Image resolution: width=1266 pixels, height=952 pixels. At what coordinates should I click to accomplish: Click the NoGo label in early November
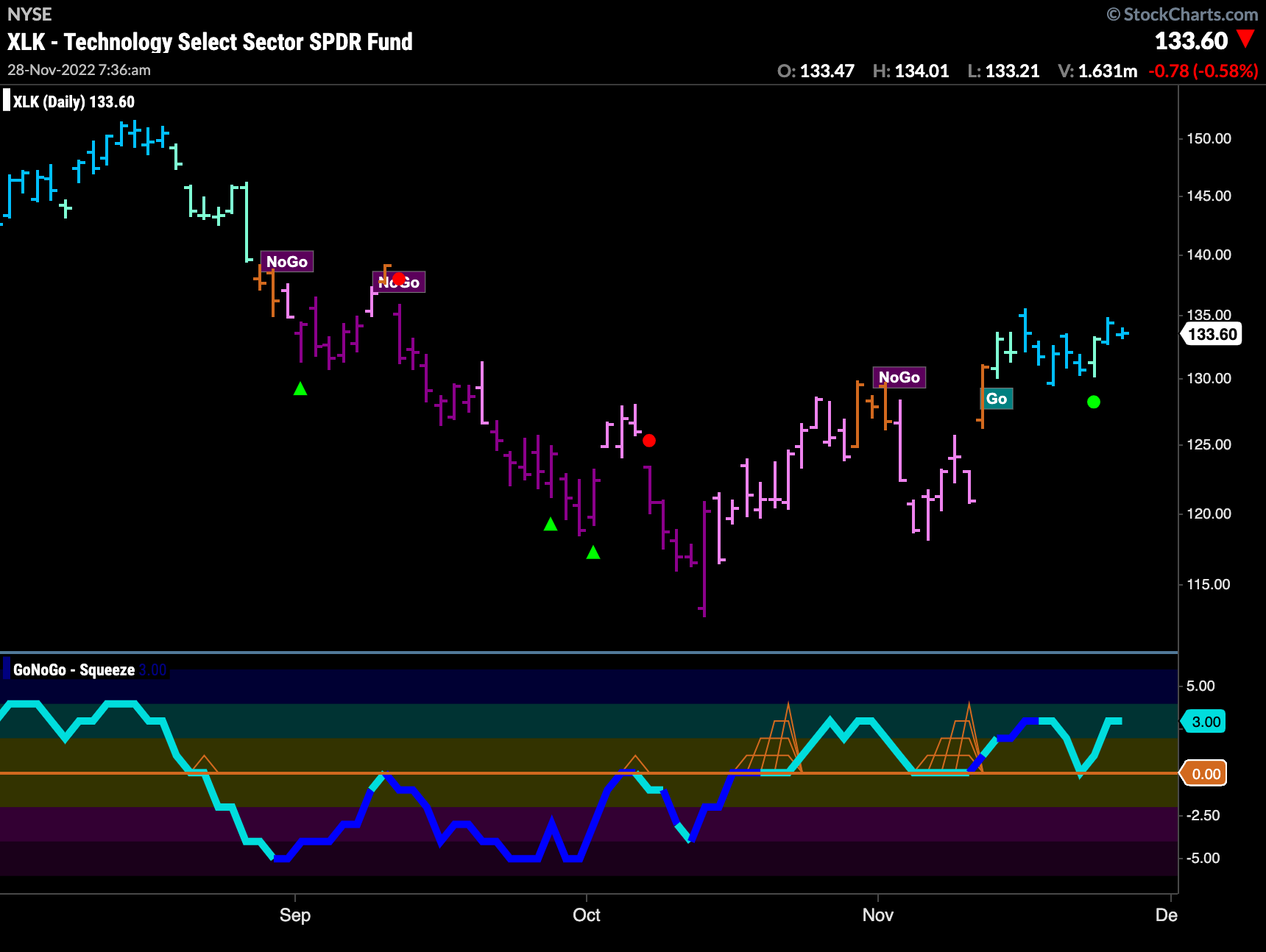pyautogui.click(x=899, y=377)
